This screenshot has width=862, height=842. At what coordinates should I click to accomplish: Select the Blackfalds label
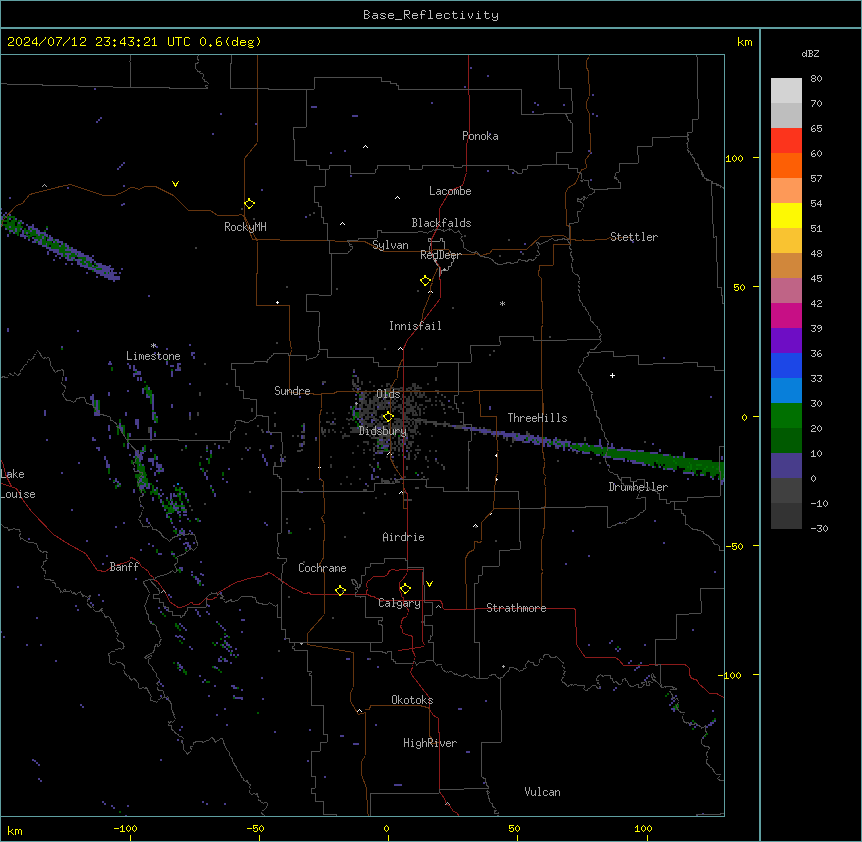click(441, 223)
